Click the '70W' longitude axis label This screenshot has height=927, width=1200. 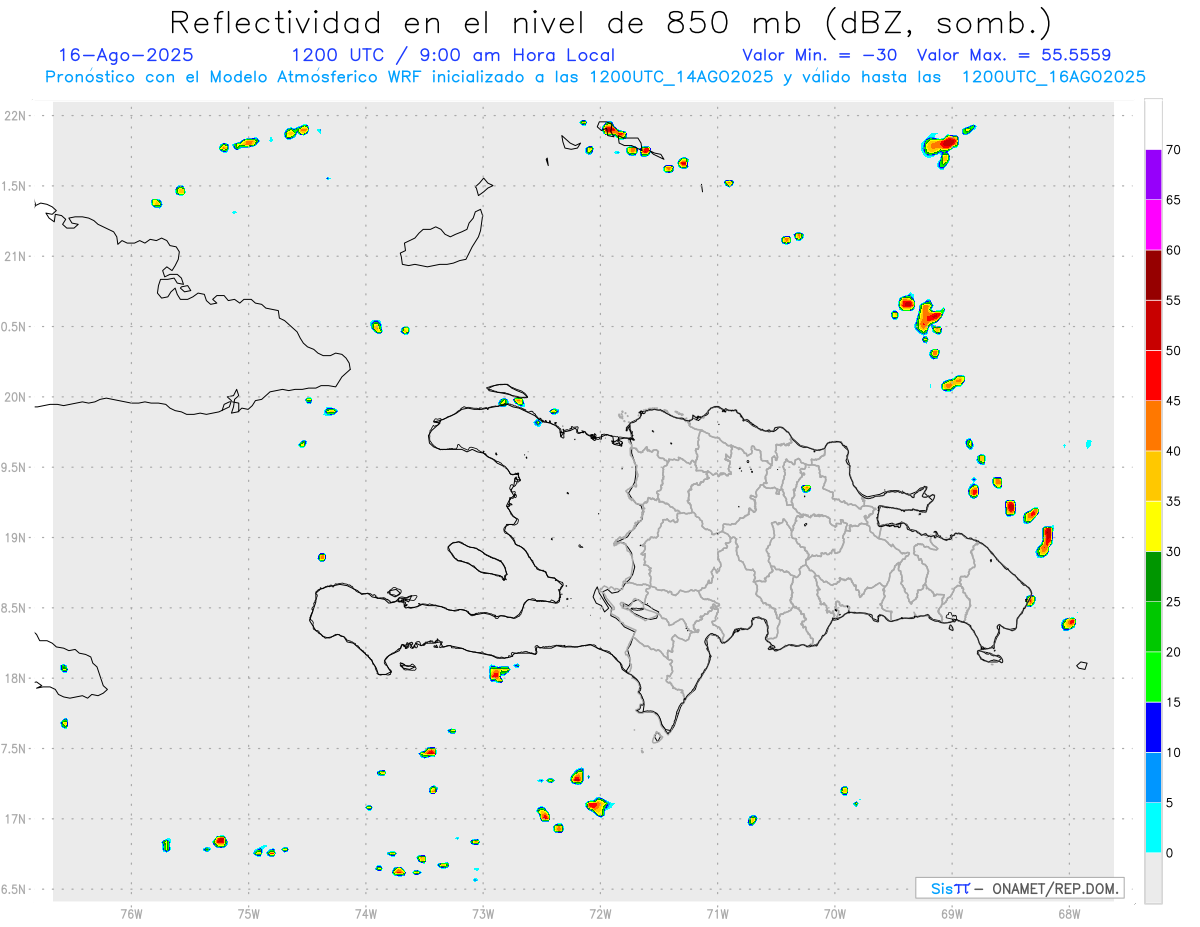click(x=835, y=913)
